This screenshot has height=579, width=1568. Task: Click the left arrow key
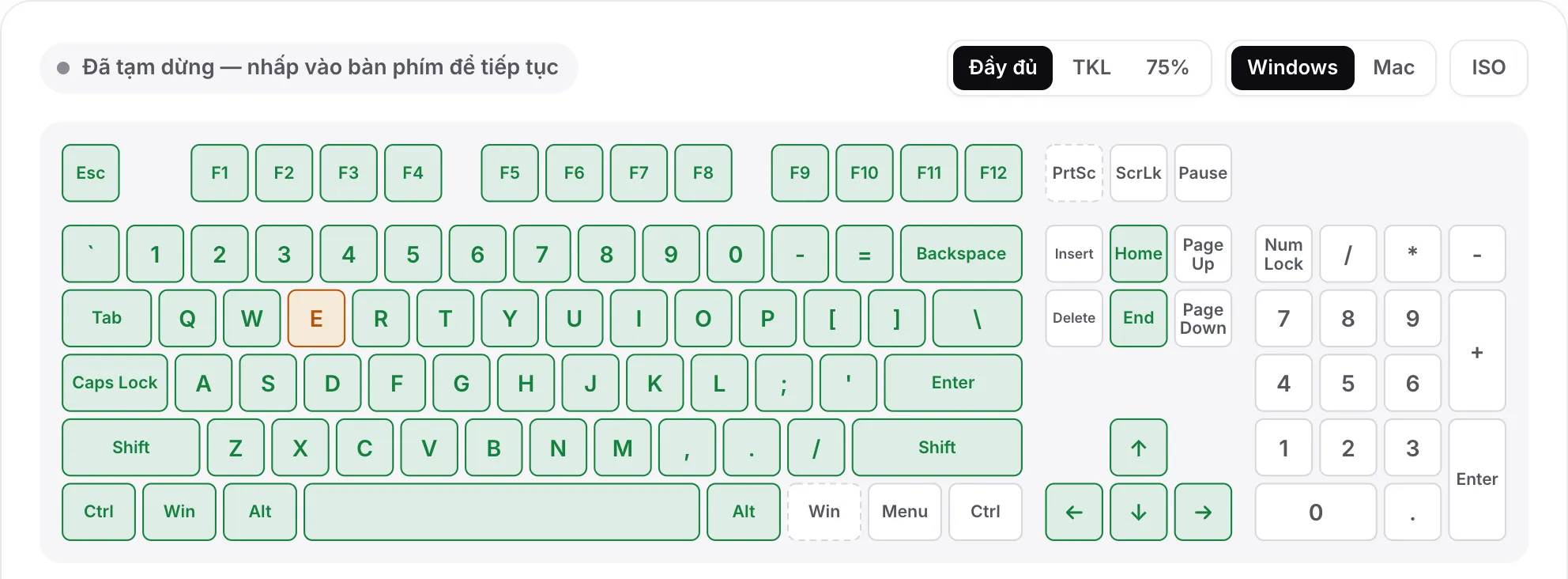pyautogui.click(x=1073, y=512)
